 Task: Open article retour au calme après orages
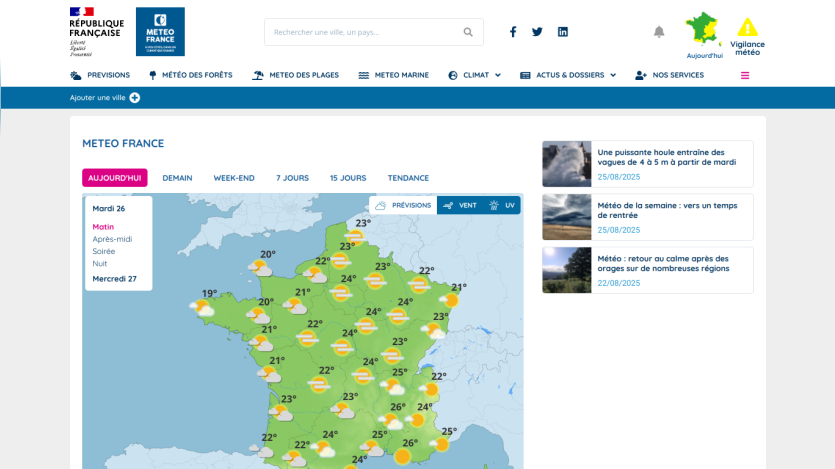663,264
